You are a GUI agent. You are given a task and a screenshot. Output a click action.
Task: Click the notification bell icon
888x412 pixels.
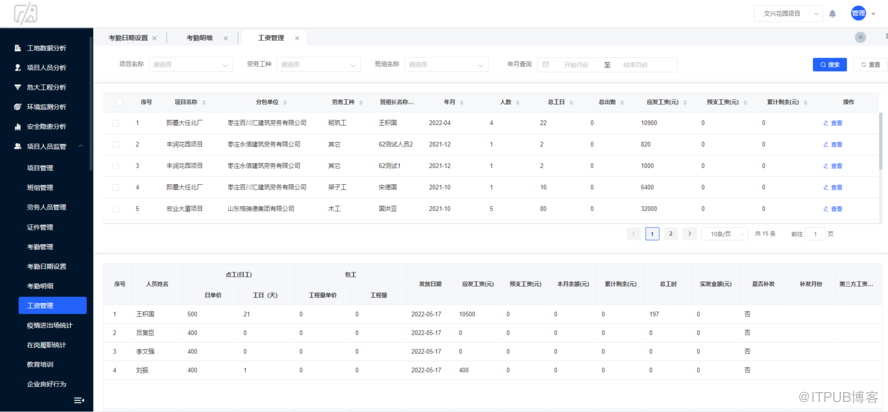click(833, 14)
